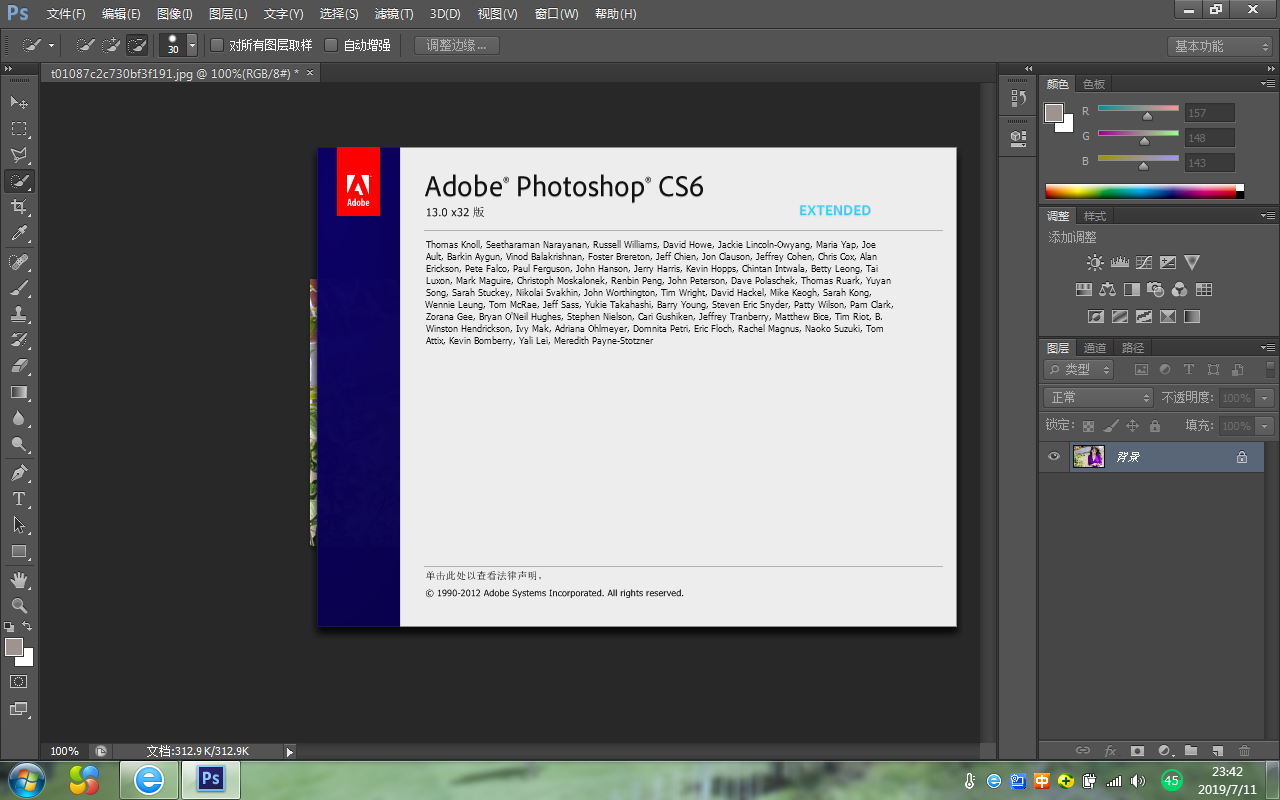Open Color panel flyout menu
The image size is (1280, 800).
(x=1268, y=84)
